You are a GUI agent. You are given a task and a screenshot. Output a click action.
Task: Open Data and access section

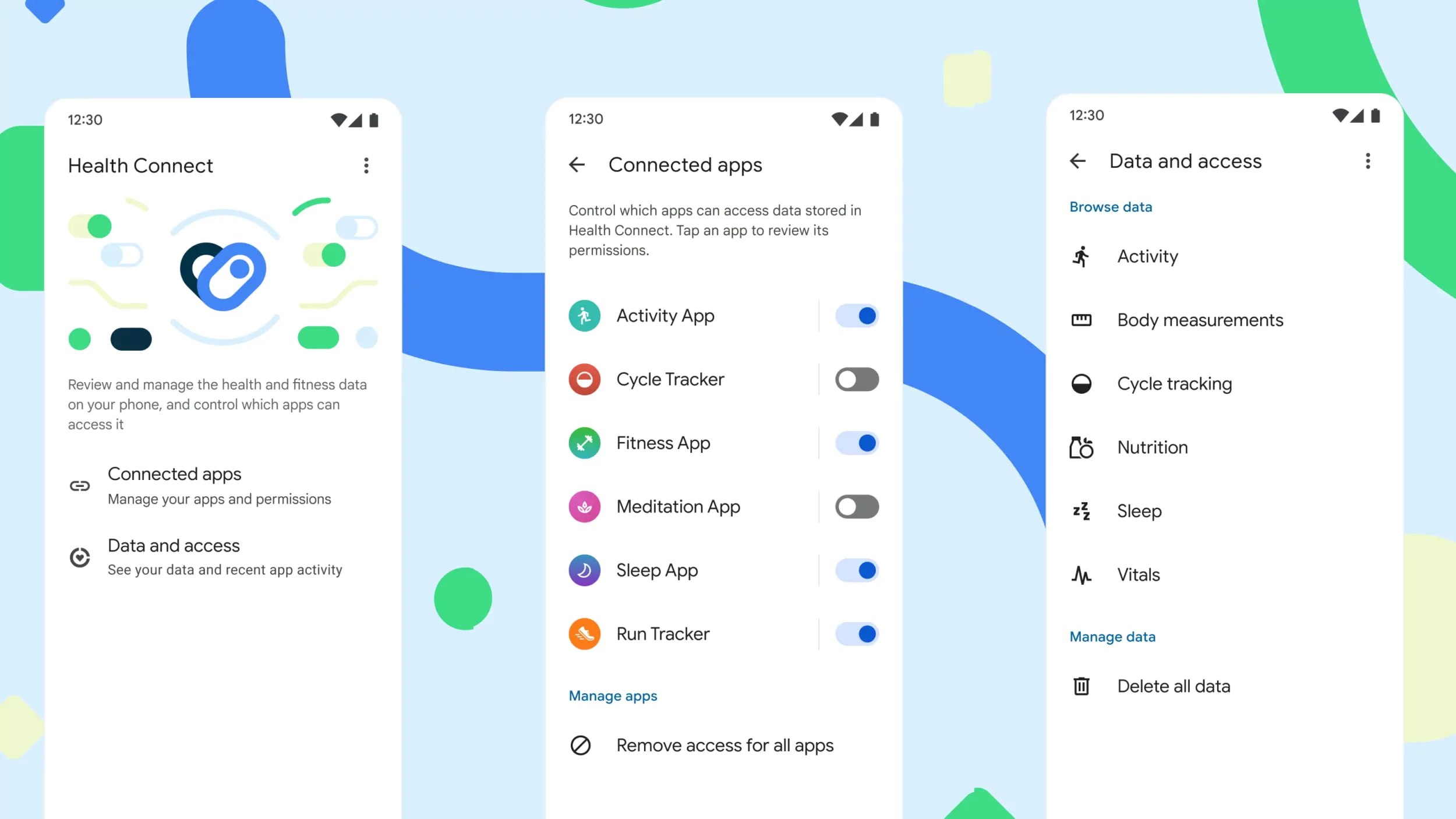tap(172, 555)
